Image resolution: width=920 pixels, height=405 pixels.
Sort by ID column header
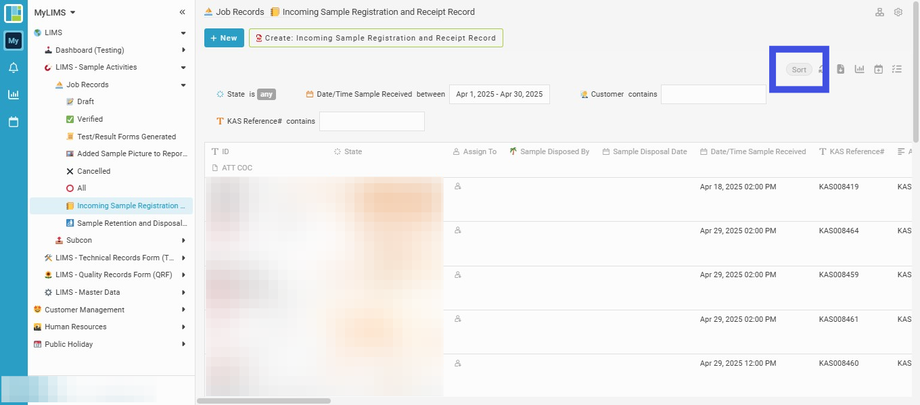pos(221,151)
